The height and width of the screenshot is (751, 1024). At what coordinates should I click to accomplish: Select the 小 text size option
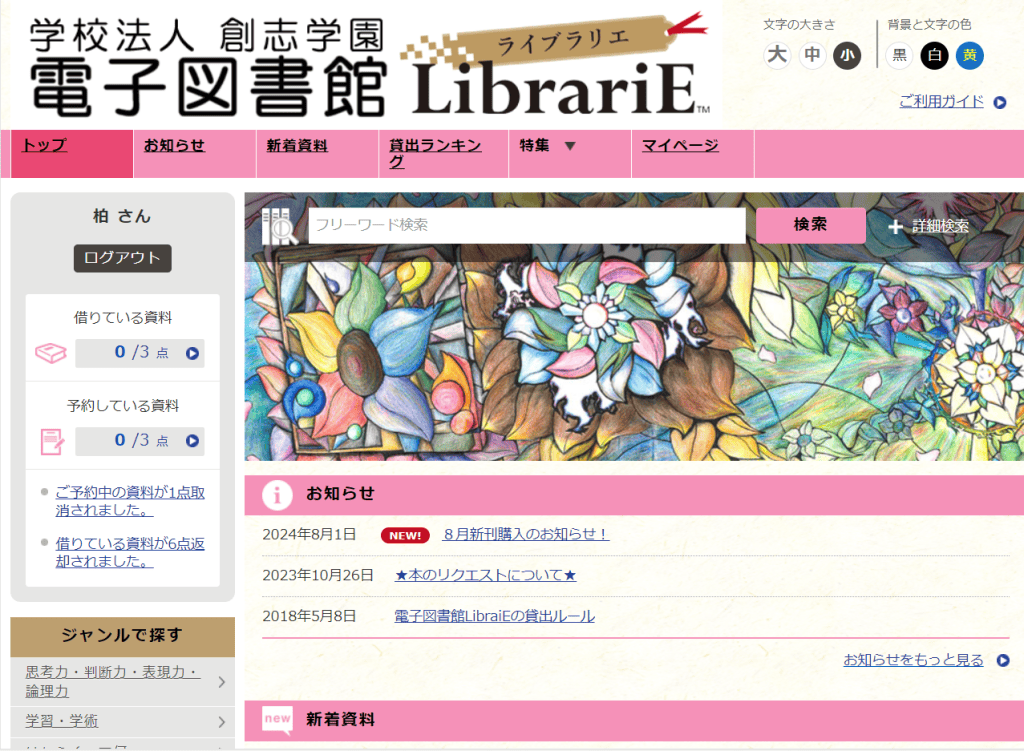click(847, 55)
